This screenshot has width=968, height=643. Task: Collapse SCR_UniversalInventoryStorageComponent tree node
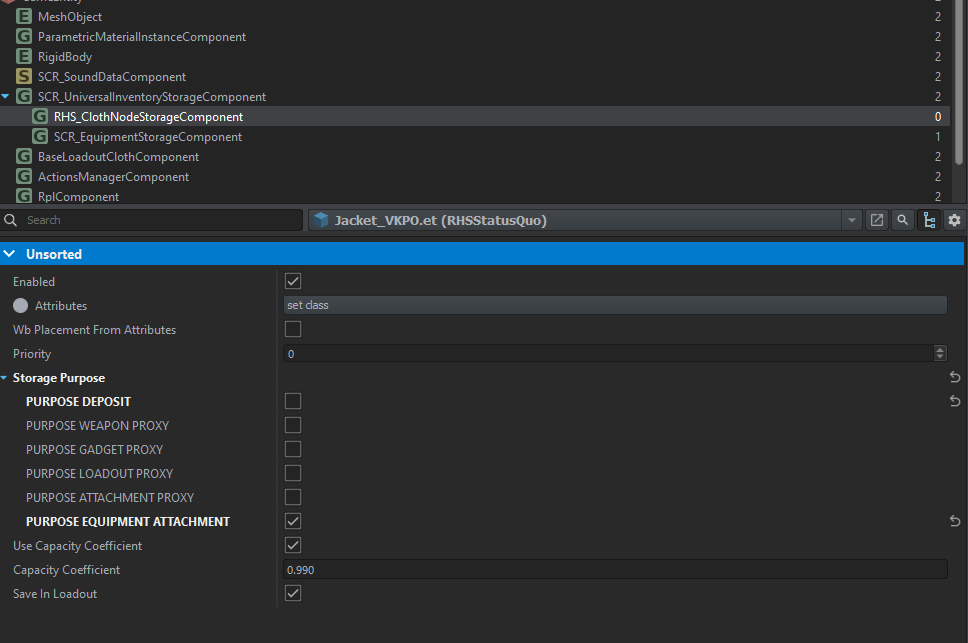6,97
